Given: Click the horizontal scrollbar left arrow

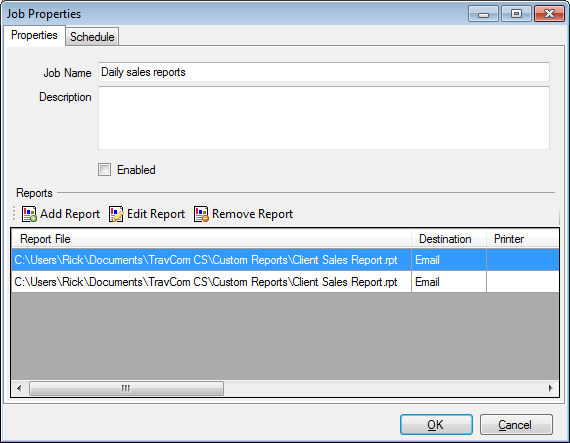Looking at the screenshot, I should [19, 388].
